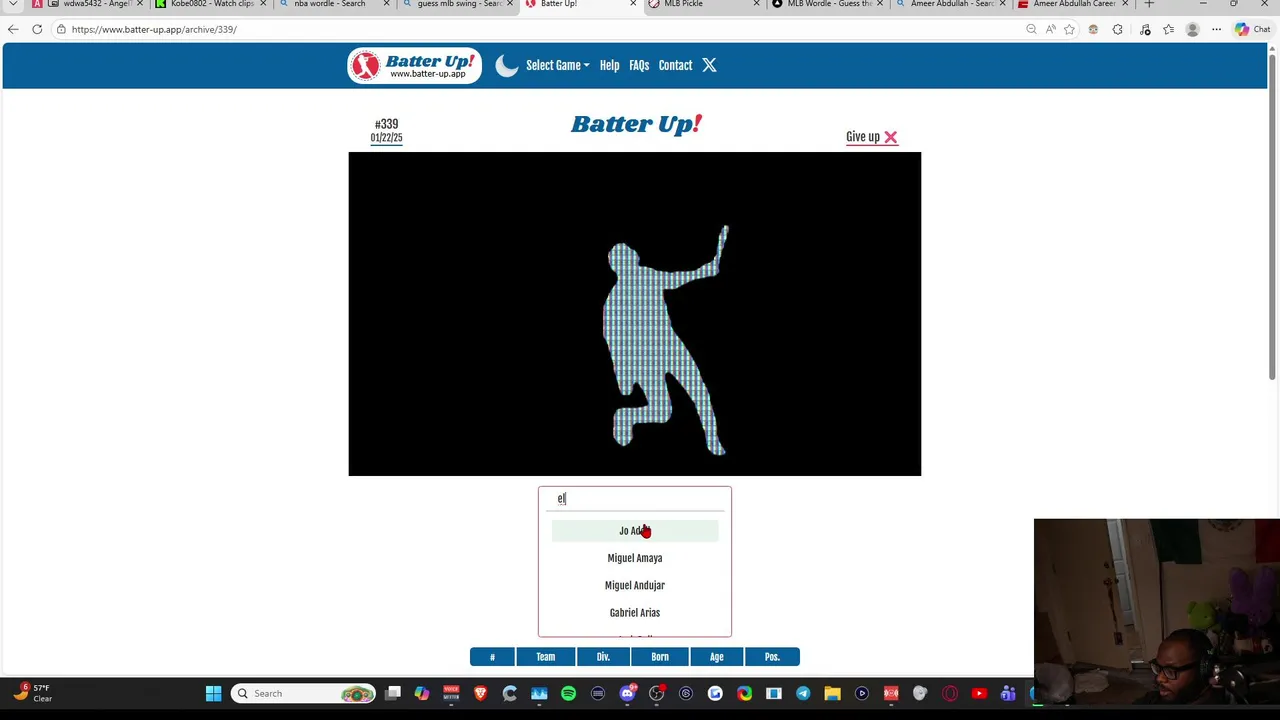
Task: Click the Div. column header
Action: coord(603,657)
